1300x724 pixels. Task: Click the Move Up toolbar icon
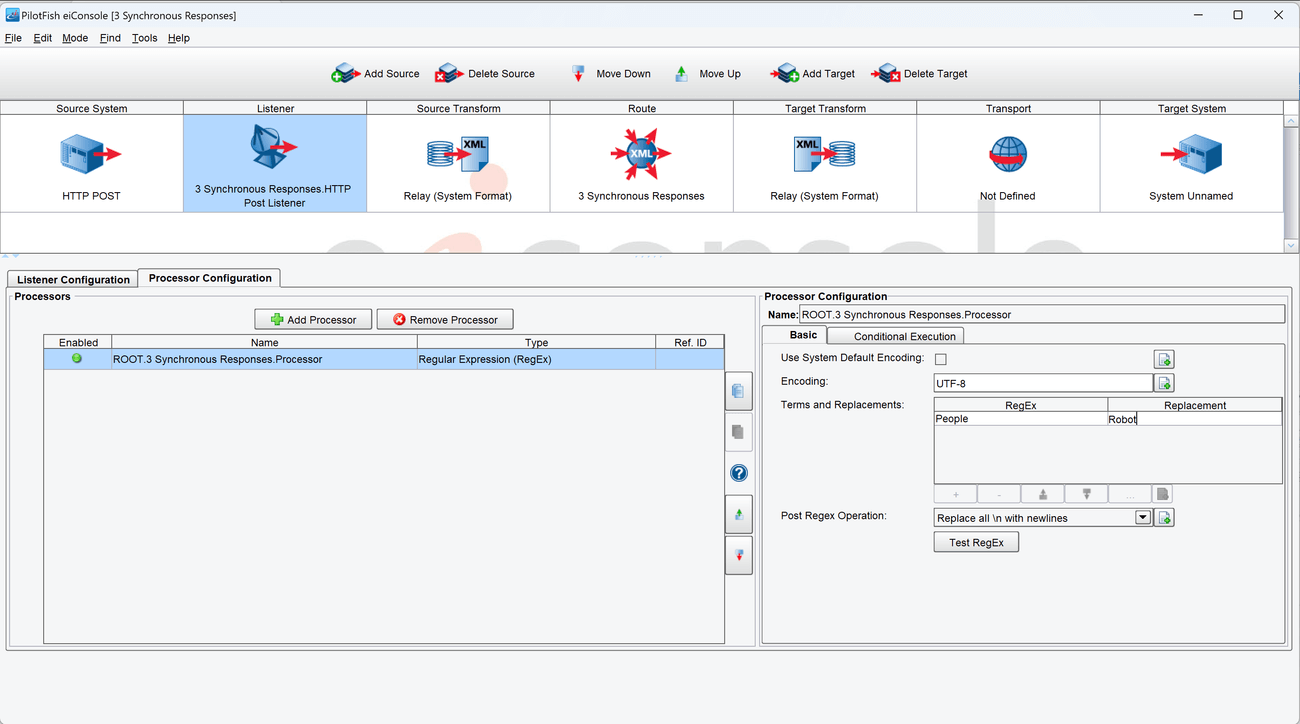point(681,73)
